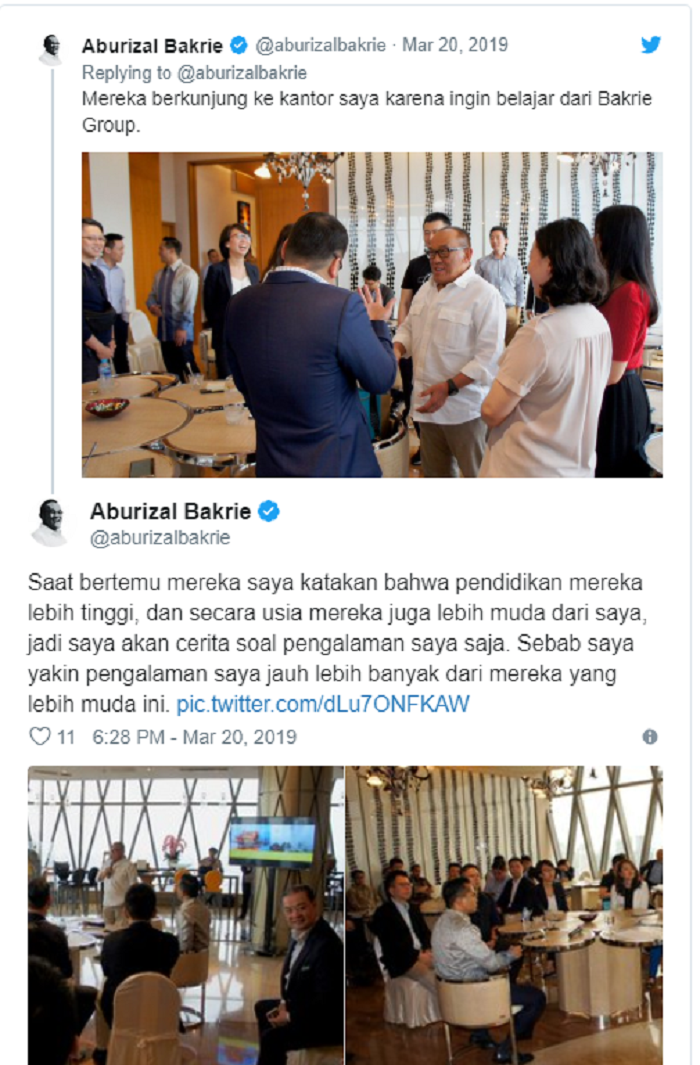Click the like count number 11

[x=66, y=737]
